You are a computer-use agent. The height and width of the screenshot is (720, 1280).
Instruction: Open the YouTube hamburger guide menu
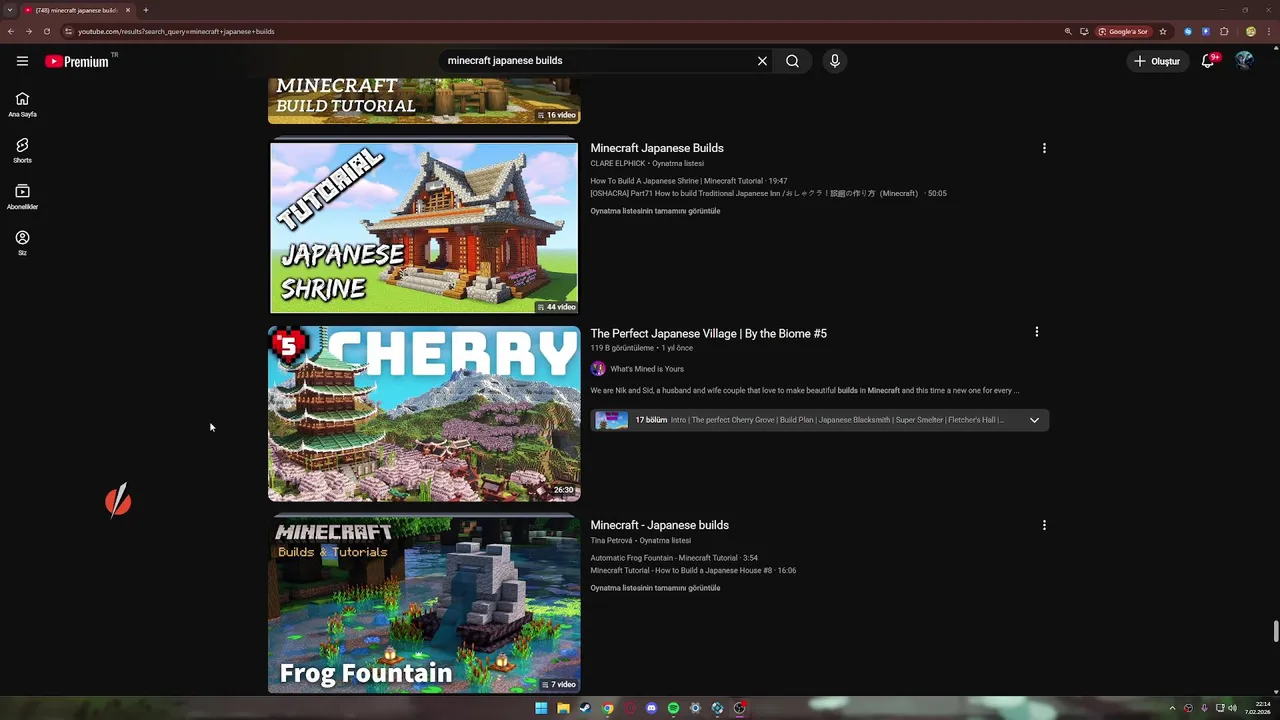click(22, 61)
